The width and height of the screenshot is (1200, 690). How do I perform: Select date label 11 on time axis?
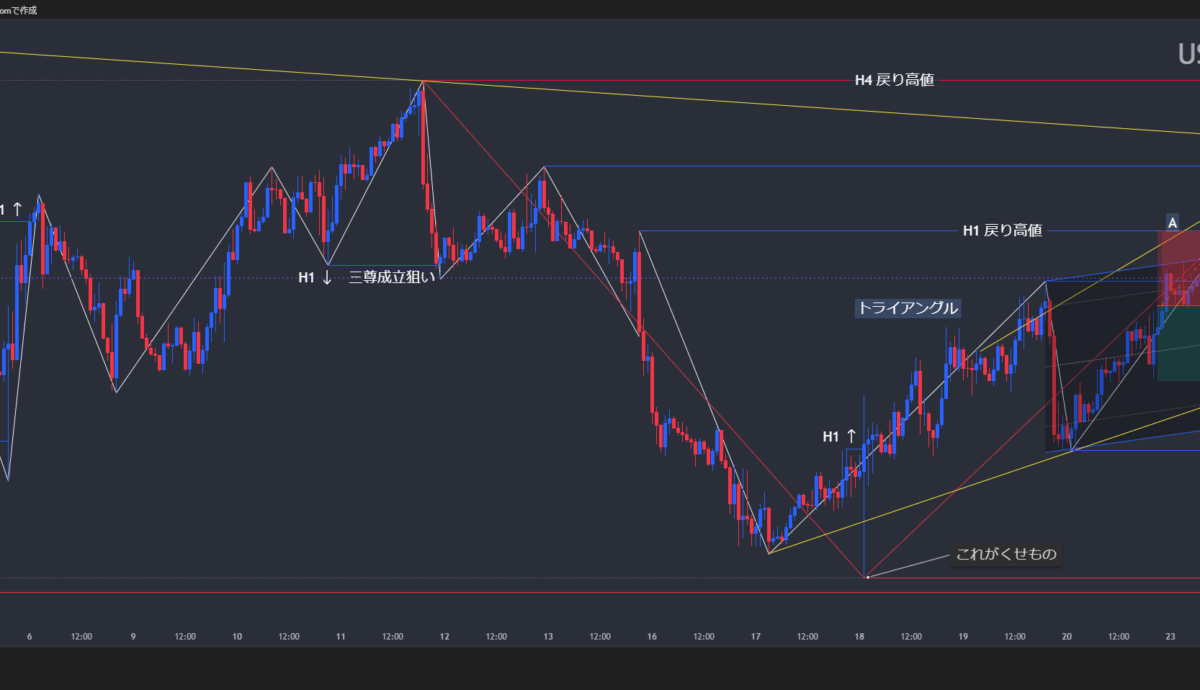[x=341, y=636]
